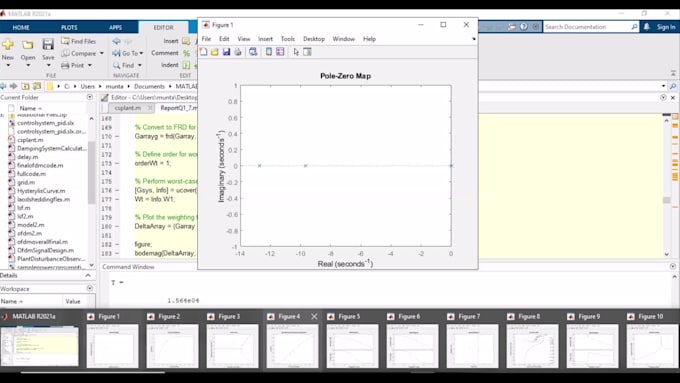Open the Property Inspector icon
Screen dimensions: 680x383
tap(307, 52)
